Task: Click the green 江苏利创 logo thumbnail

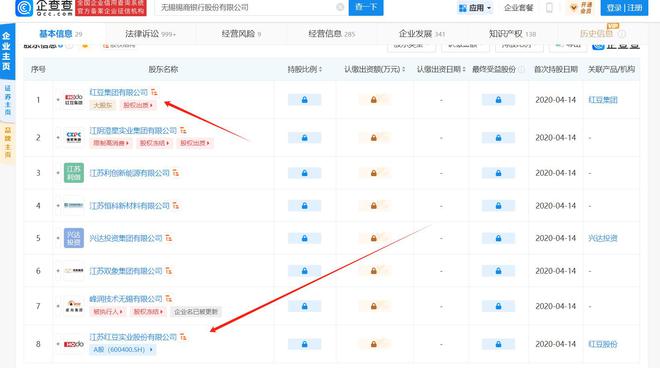Action: point(74,173)
